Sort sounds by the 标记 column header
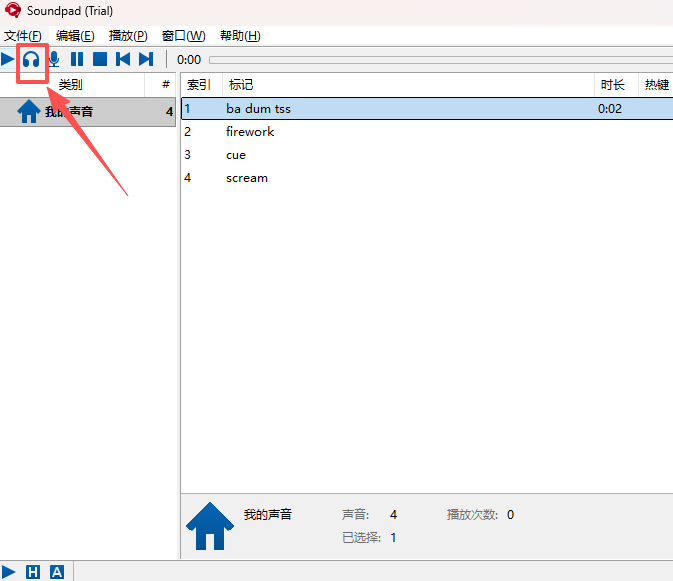The height and width of the screenshot is (581, 673). [x=241, y=85]
